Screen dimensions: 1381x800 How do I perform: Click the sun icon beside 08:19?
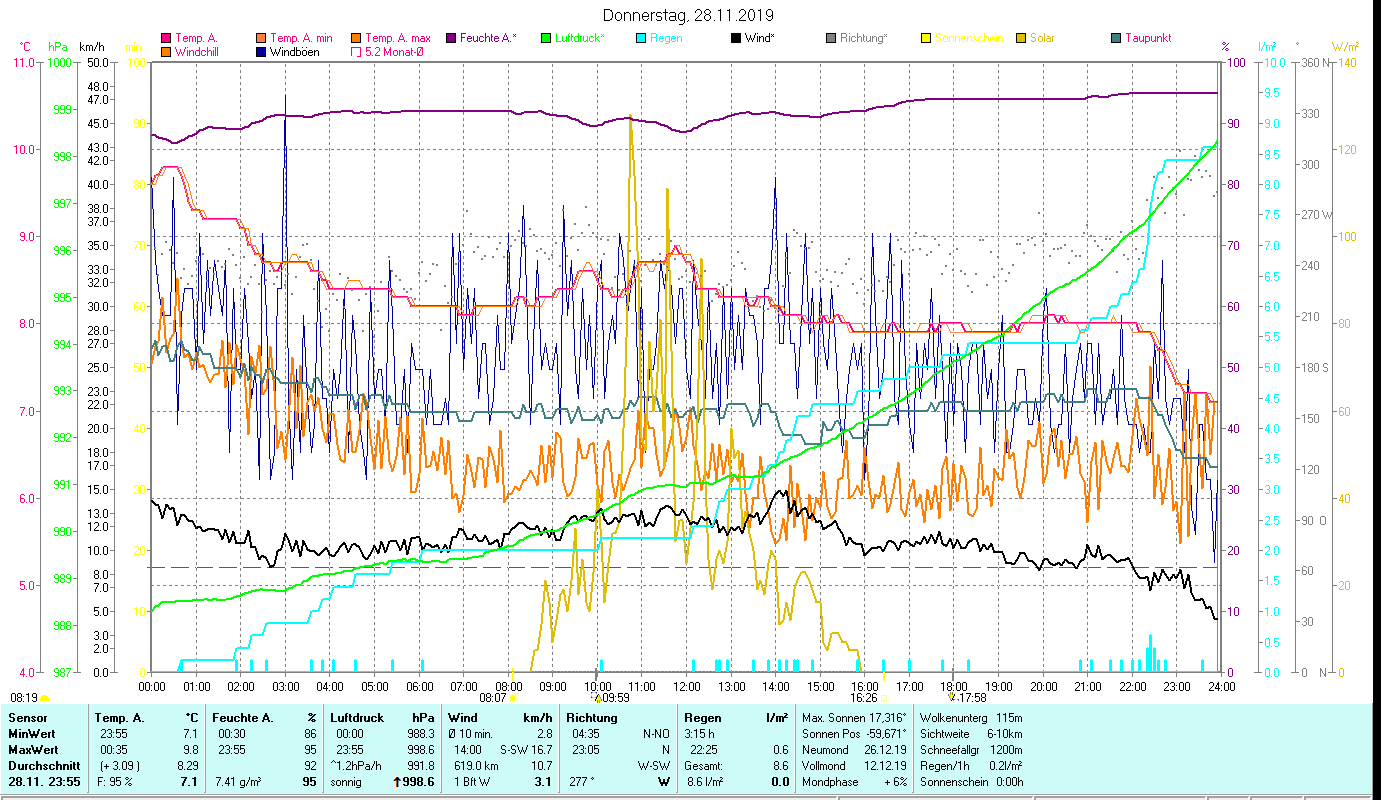tap(45, 698)
